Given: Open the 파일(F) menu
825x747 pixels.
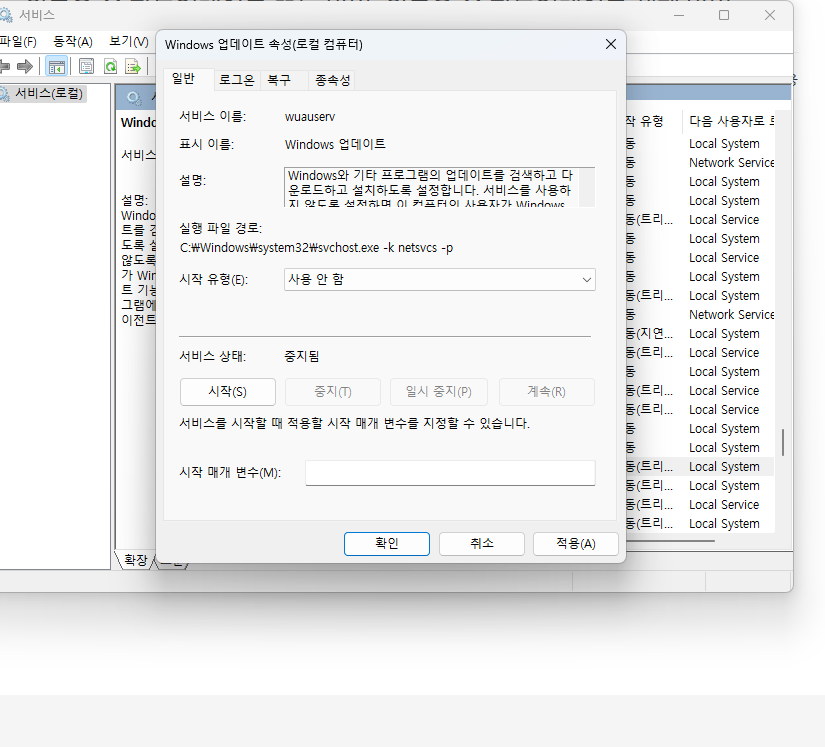Looking at the screenshot, I should click(18, 42).
